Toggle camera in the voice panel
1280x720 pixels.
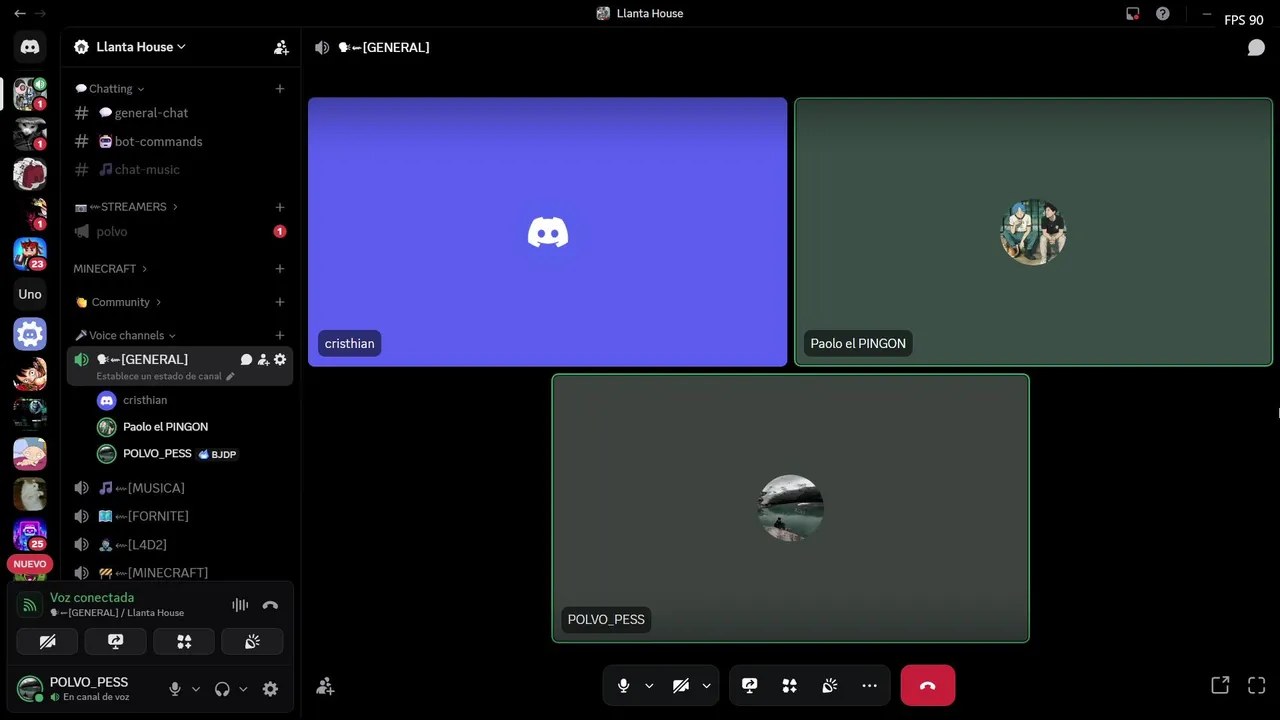pyautogui.click(x=47, y=642)
